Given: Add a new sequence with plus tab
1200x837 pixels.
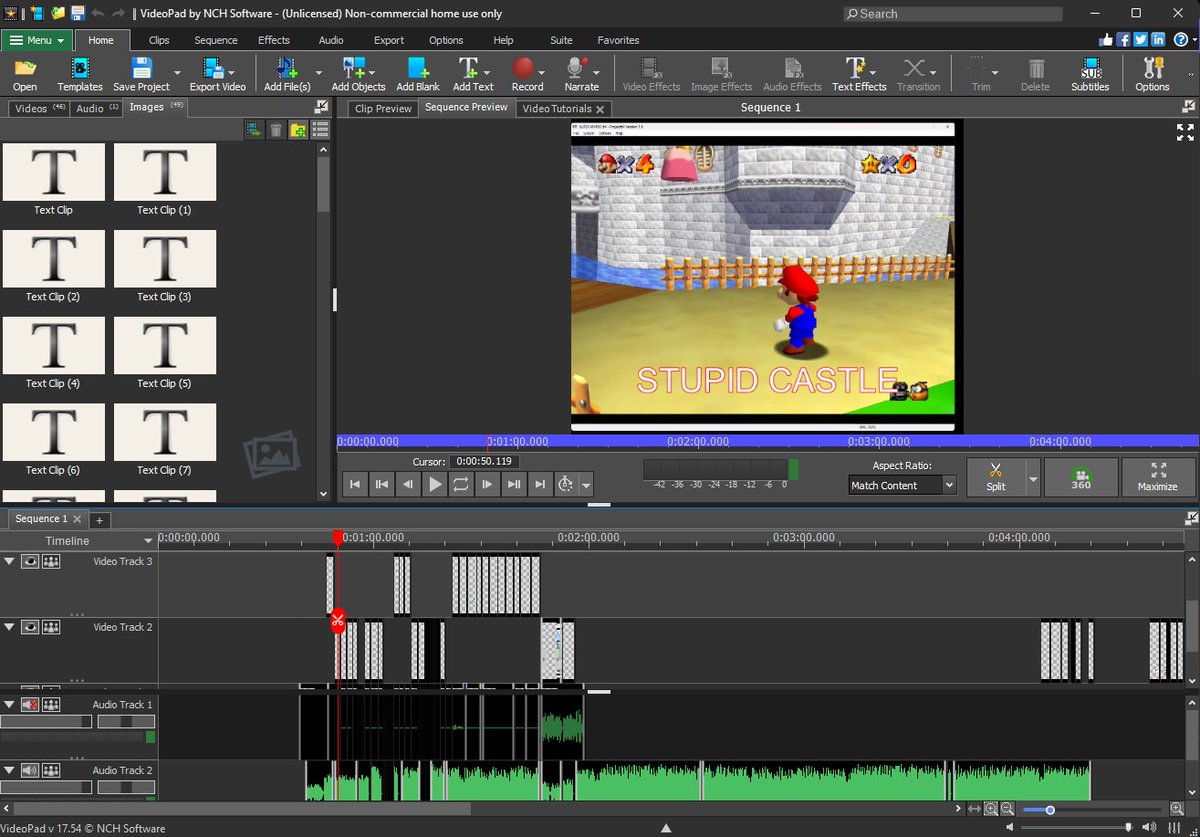Looking at the screenshot, I should coord(99,520).
